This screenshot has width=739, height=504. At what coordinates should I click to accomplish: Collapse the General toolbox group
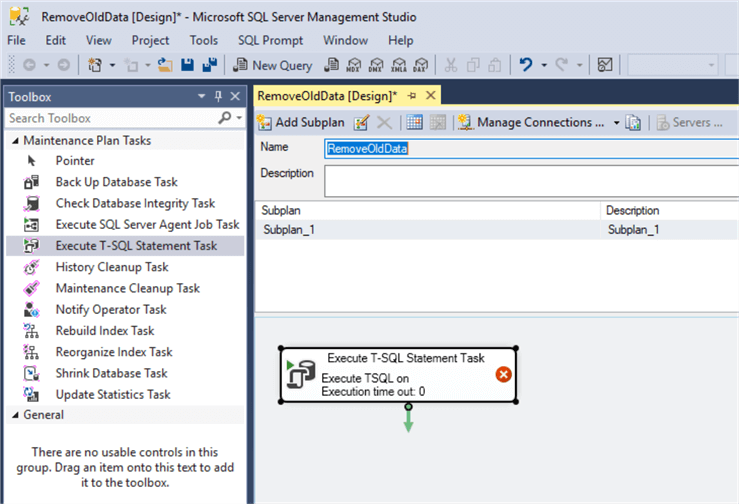click(15, 415)
